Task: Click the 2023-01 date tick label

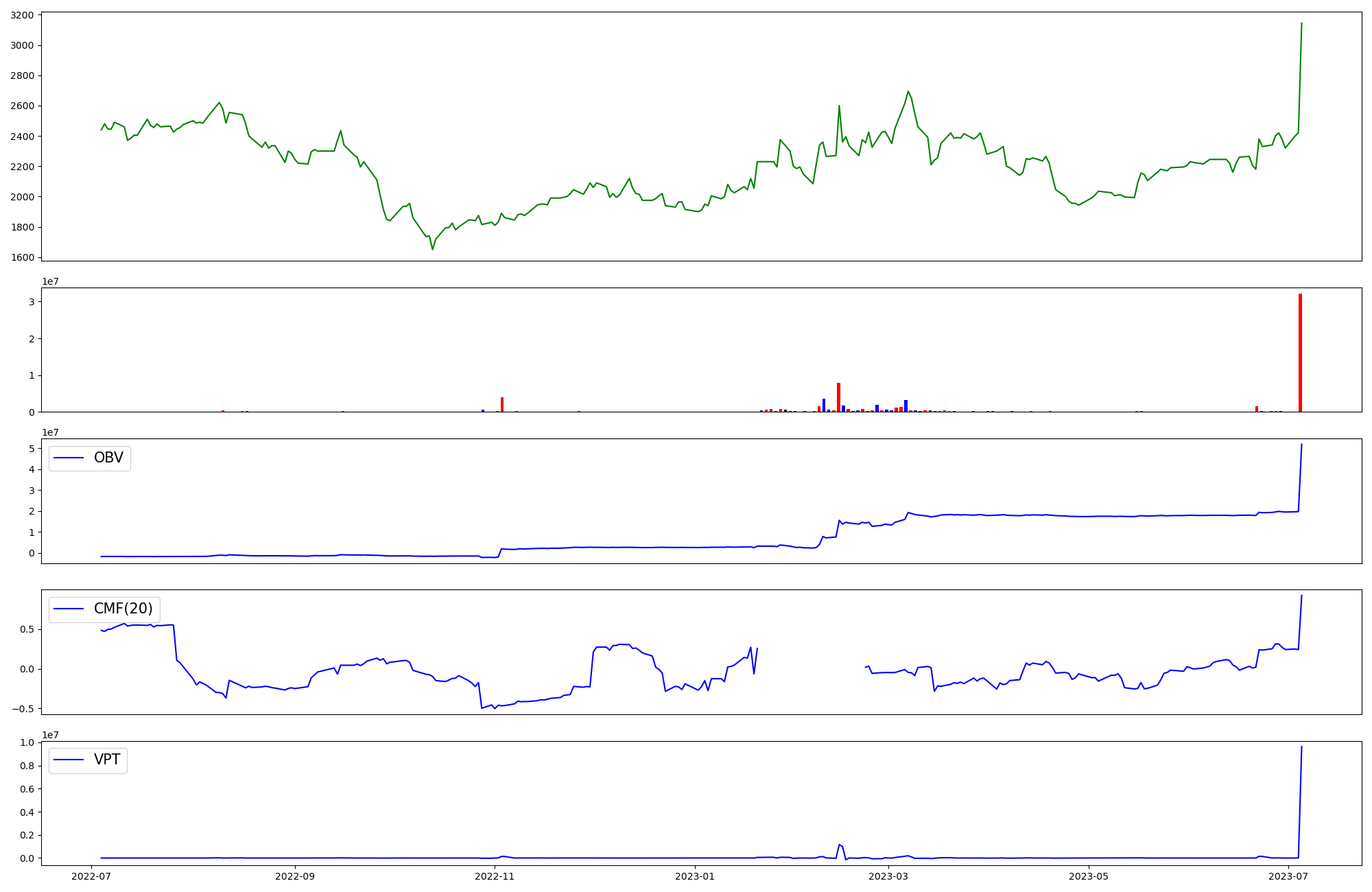Action: click(695, 876)
